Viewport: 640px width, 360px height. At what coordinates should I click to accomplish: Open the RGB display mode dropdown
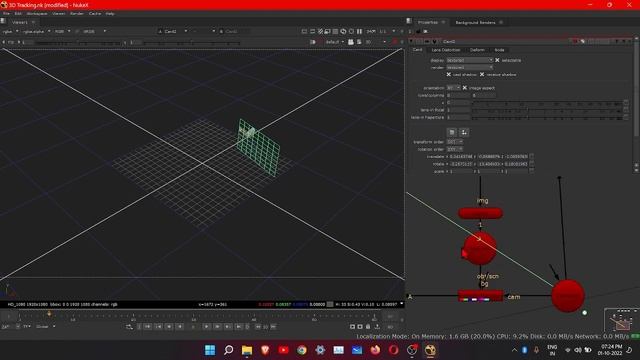62,31
